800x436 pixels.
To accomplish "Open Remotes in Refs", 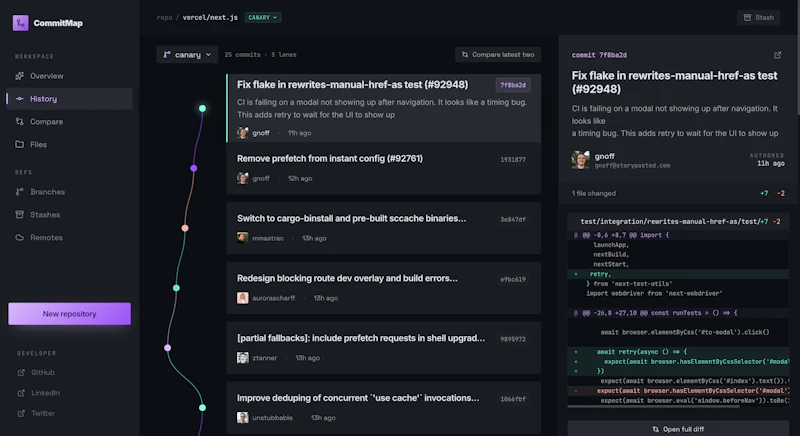I will tap(70, 238).
